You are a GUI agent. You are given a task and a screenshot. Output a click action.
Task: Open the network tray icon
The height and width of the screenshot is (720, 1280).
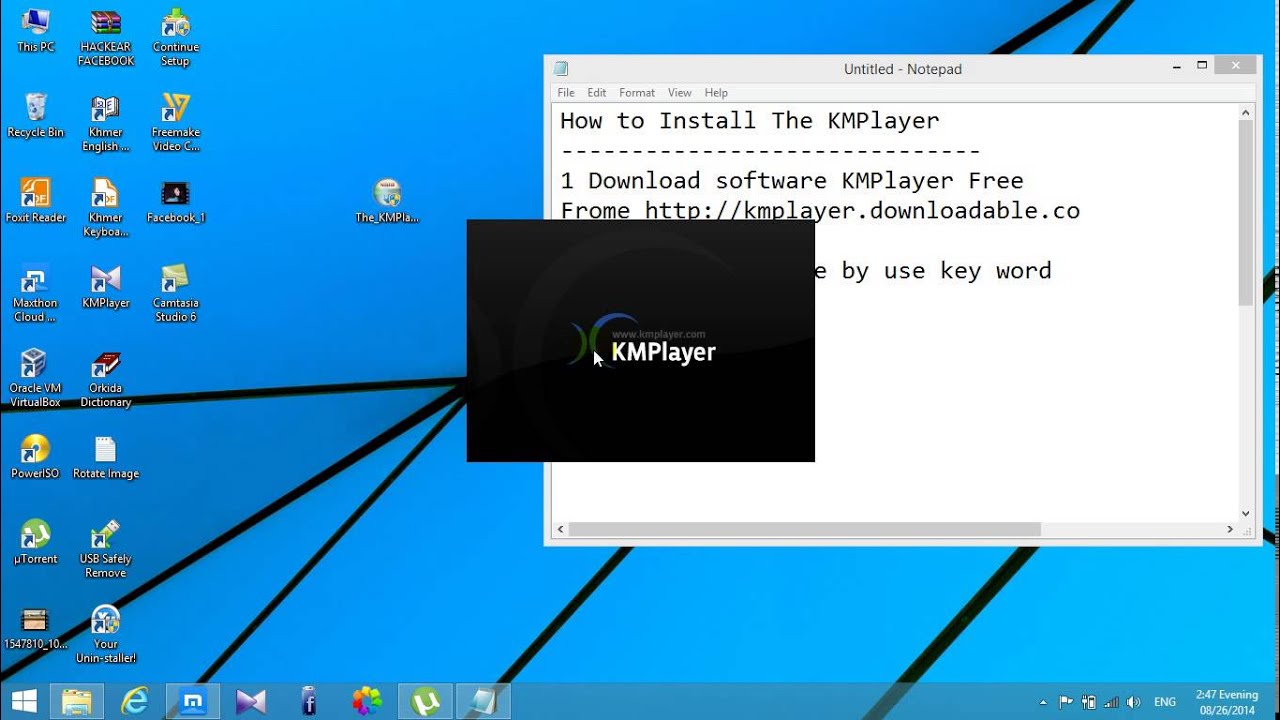pyautogui.click(x=1112, y=702)
